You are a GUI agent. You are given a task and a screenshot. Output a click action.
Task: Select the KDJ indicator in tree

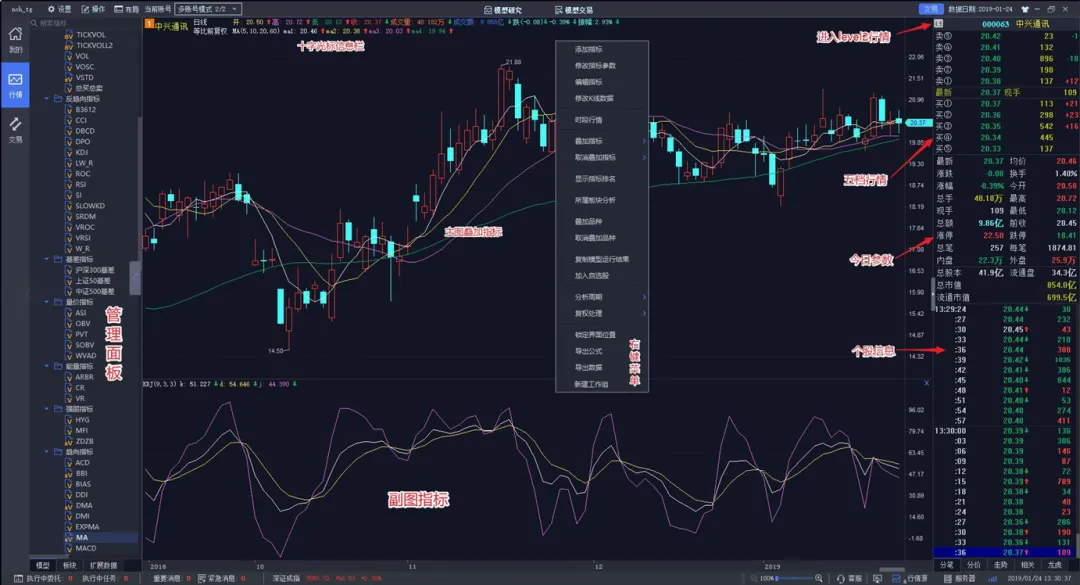pos(82,152)
